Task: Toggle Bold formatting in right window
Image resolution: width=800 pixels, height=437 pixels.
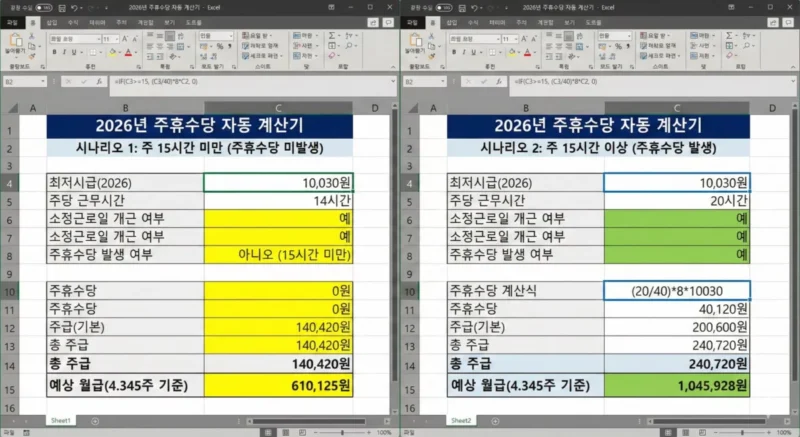Action: 454,52
